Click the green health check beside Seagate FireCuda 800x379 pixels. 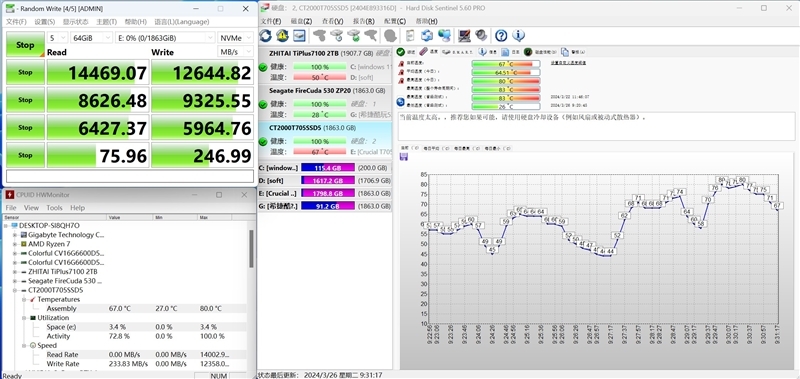click(x=263, y=104)
